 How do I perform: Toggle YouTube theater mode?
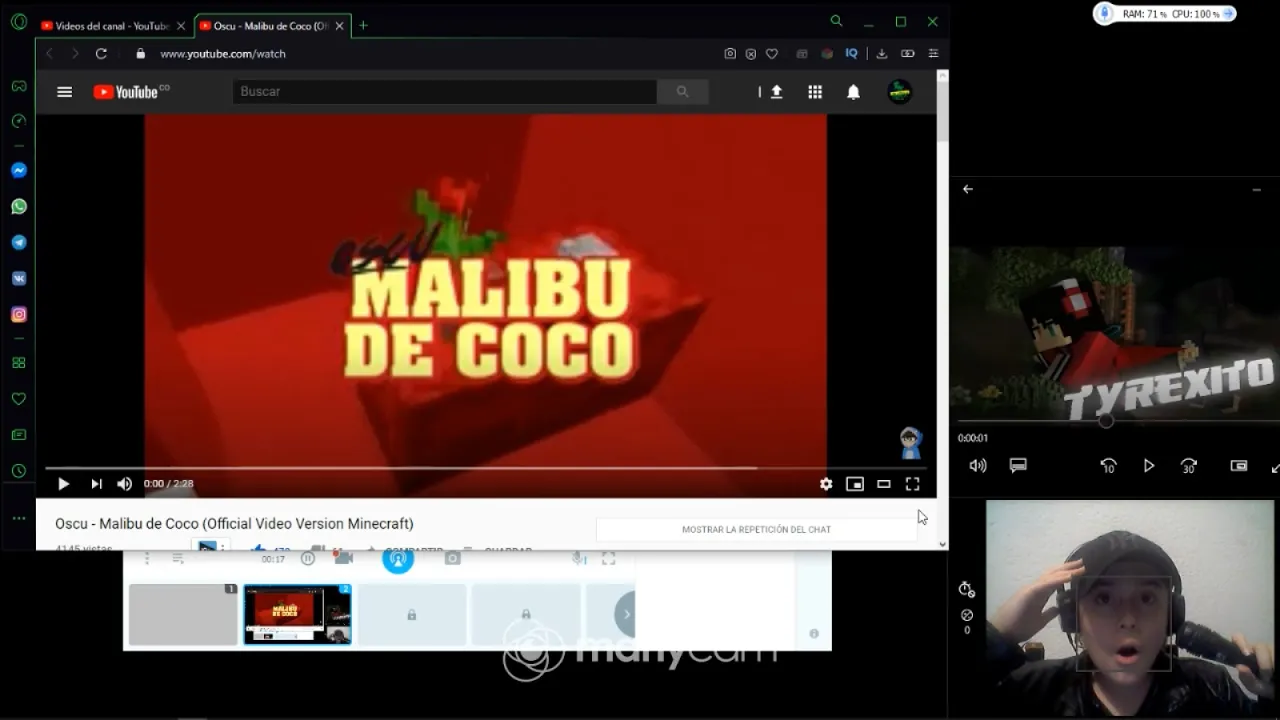884,484
